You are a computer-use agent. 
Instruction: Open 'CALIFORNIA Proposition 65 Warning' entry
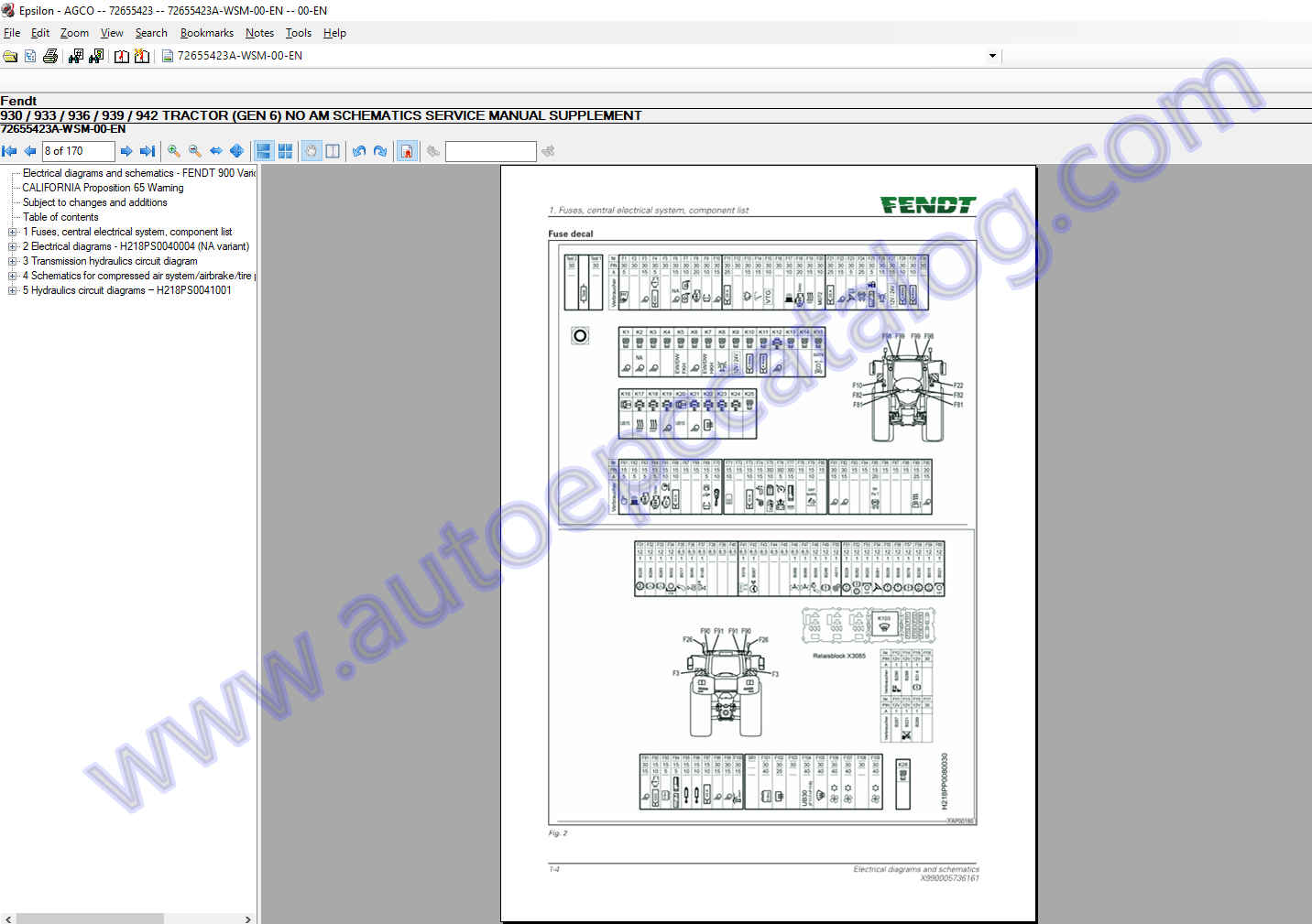[103, 188]
